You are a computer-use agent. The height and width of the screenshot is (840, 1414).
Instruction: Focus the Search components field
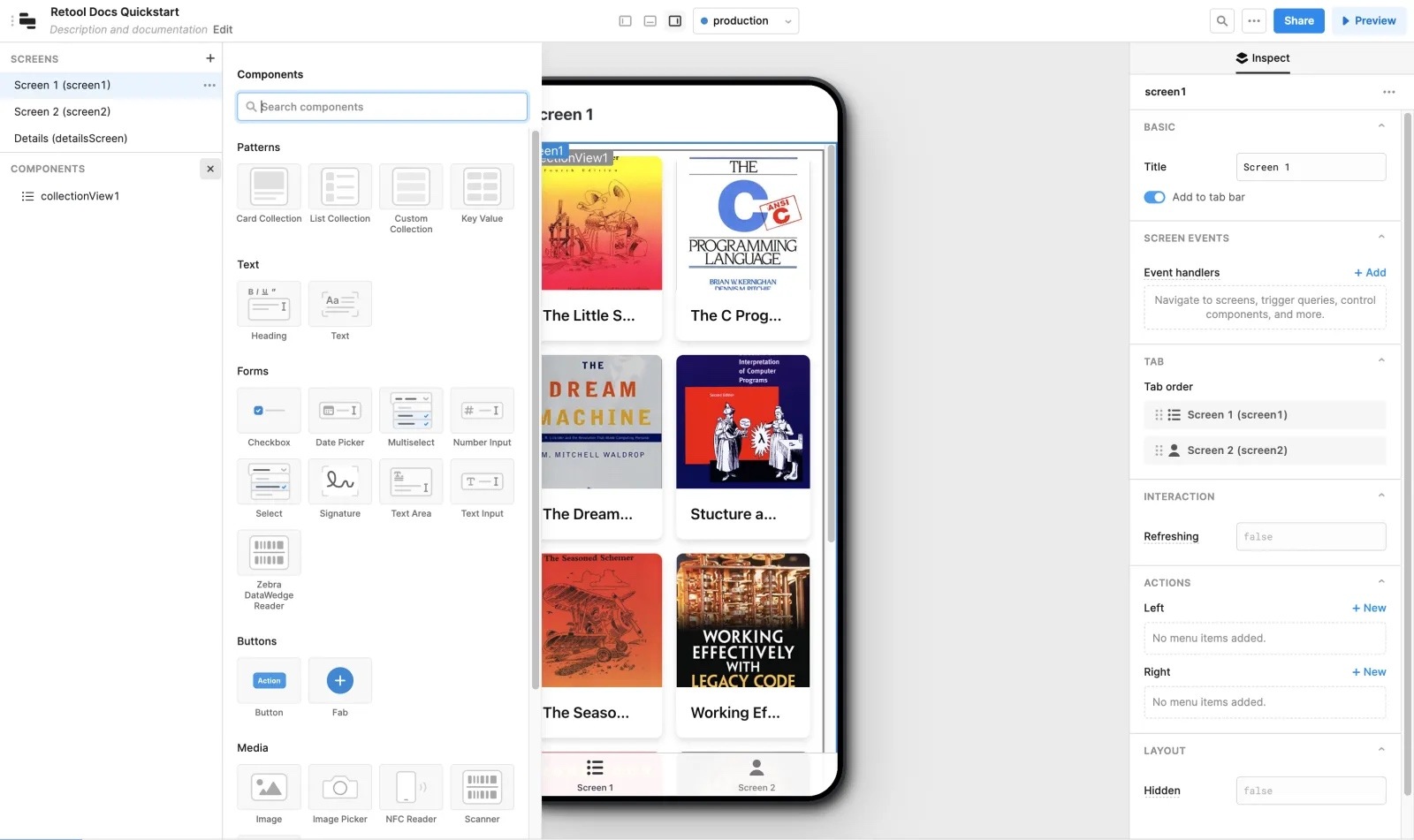point(382,107)
